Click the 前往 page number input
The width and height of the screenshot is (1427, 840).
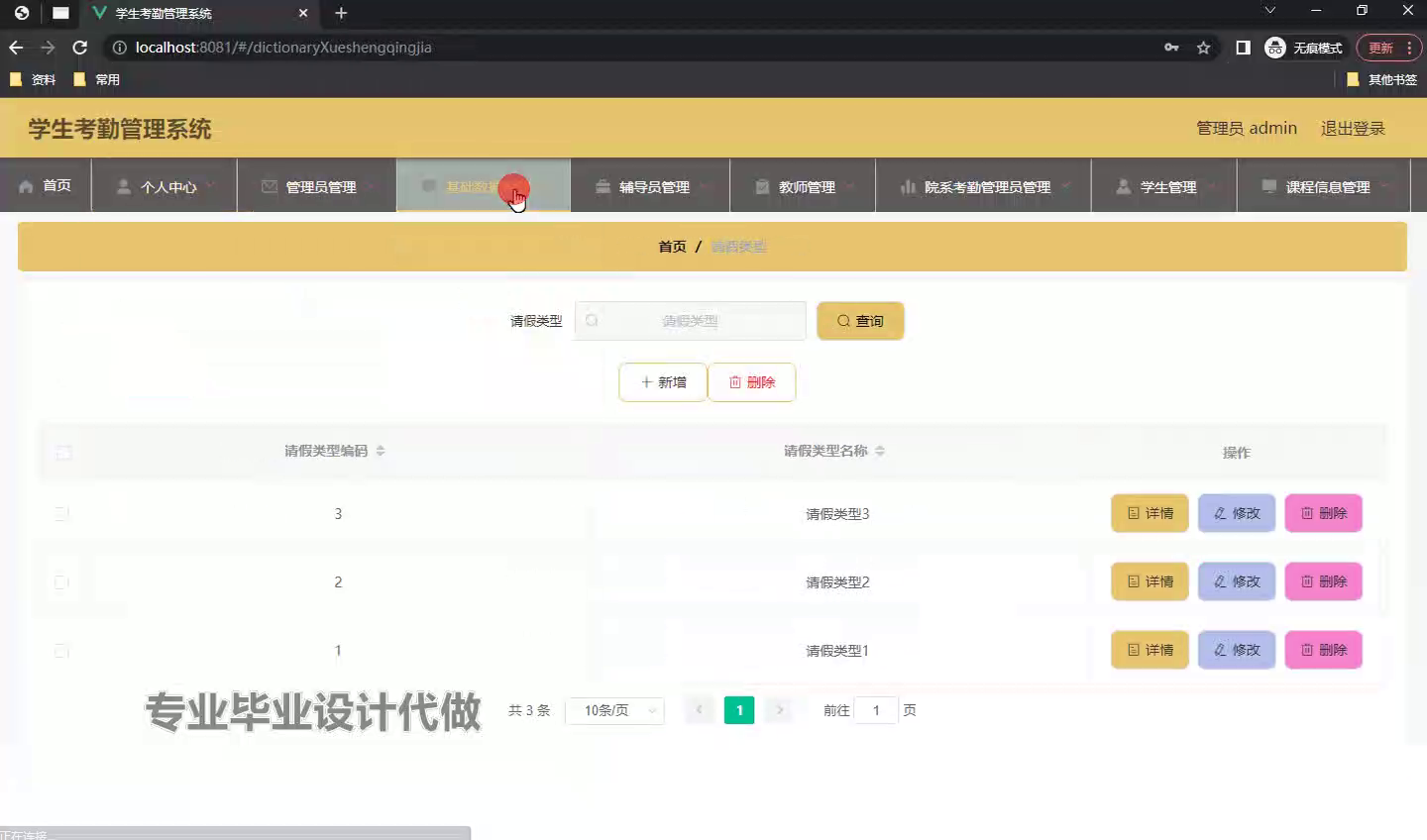pyautogui.click(x=876, y=710)
